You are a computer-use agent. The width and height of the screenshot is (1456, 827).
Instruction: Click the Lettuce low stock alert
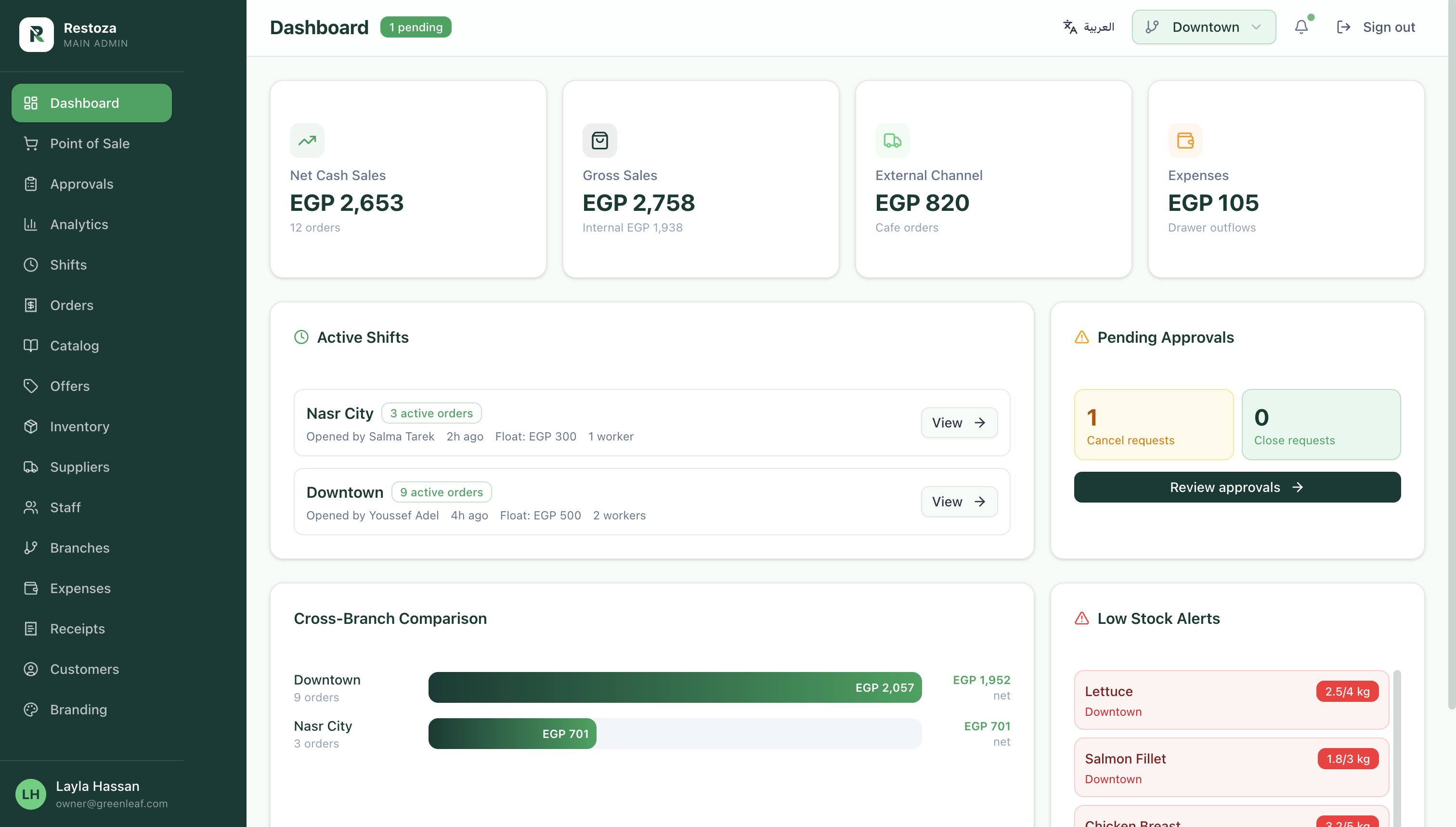(x=1232, y=700)
